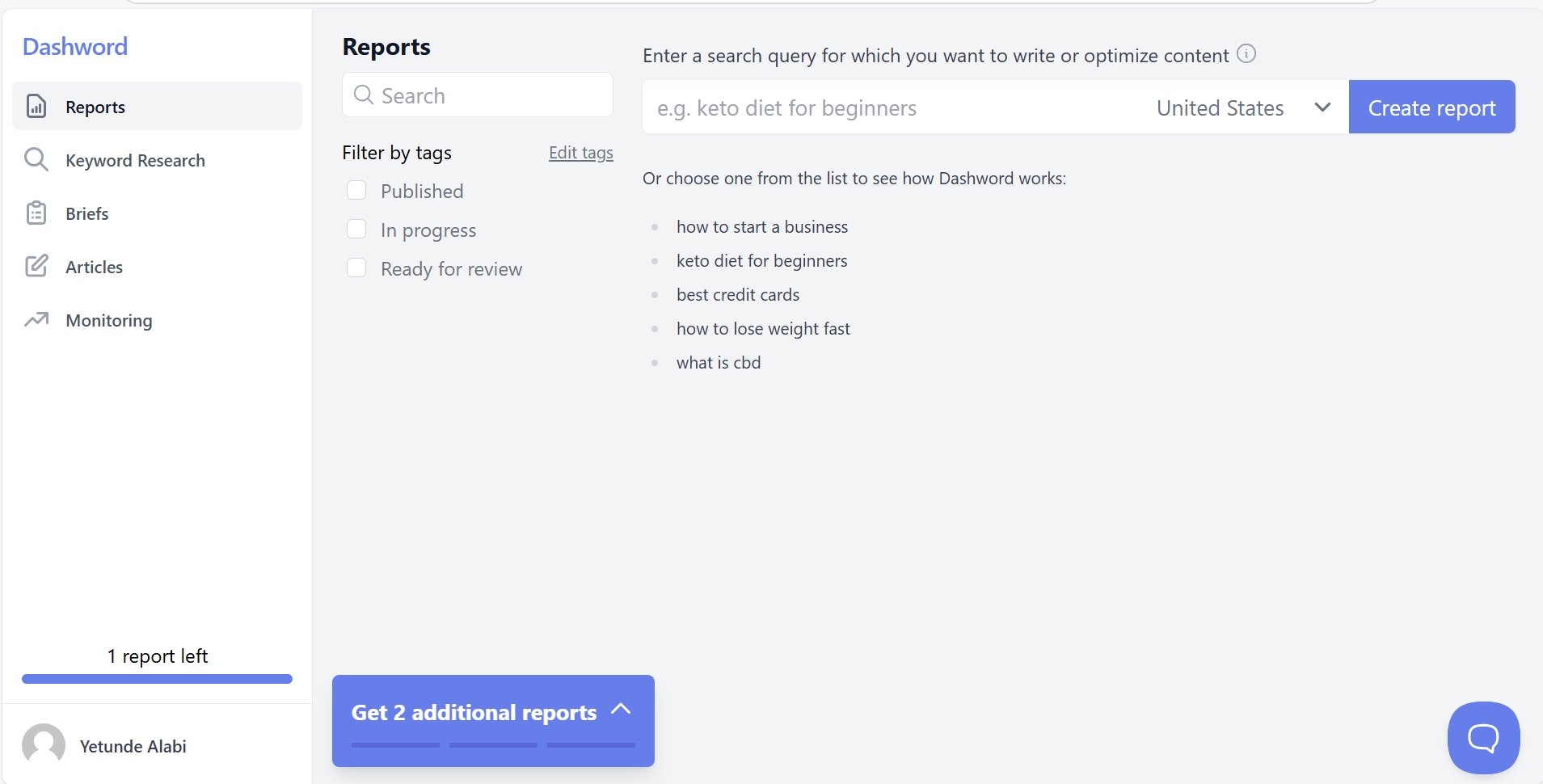Click the magnifier icon in reports search box
This screenshot has width=1543, height=784.
[x=364, y=95]
